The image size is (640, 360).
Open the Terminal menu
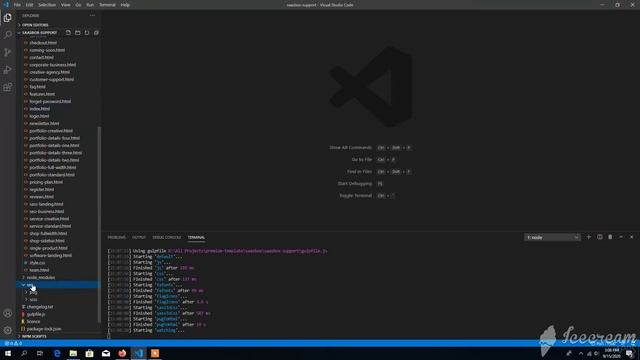click(x=107, y=5)
